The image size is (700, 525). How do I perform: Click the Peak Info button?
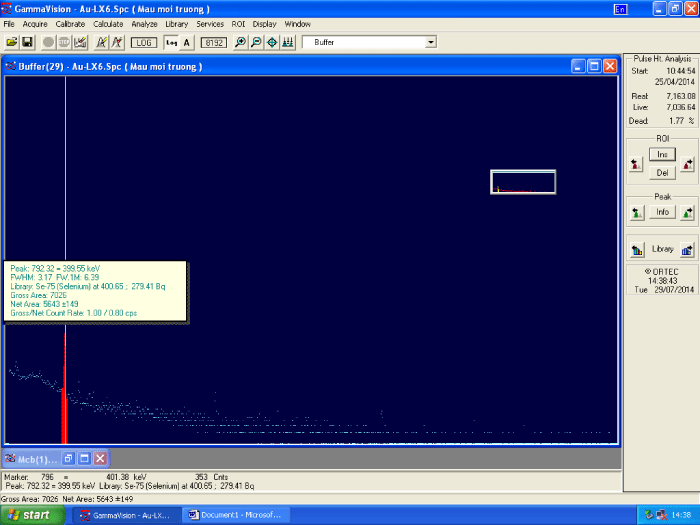(662, 212)
